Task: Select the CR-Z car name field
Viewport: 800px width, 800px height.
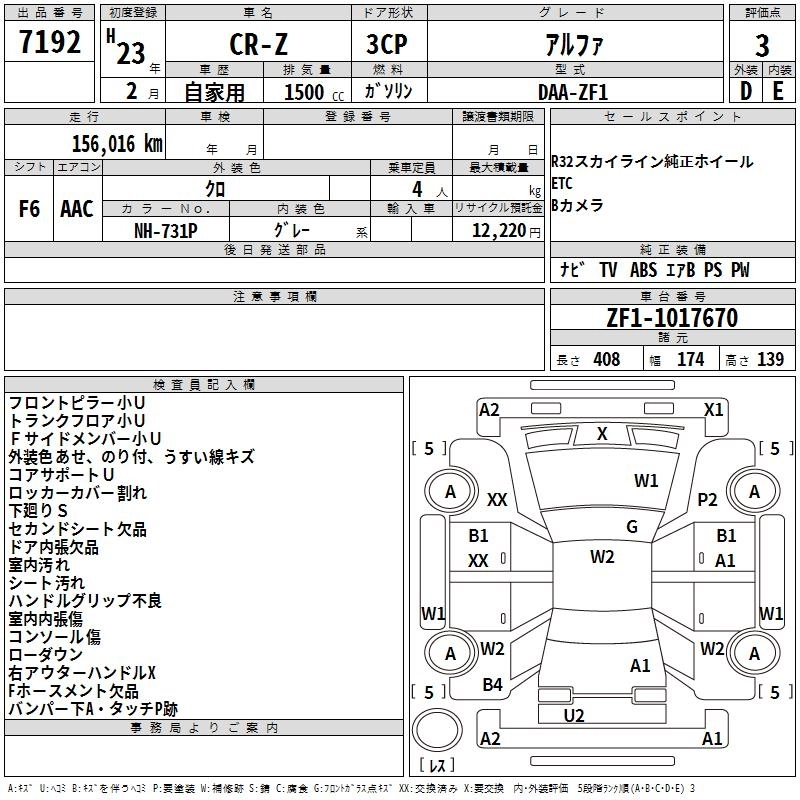Action: 257,45
